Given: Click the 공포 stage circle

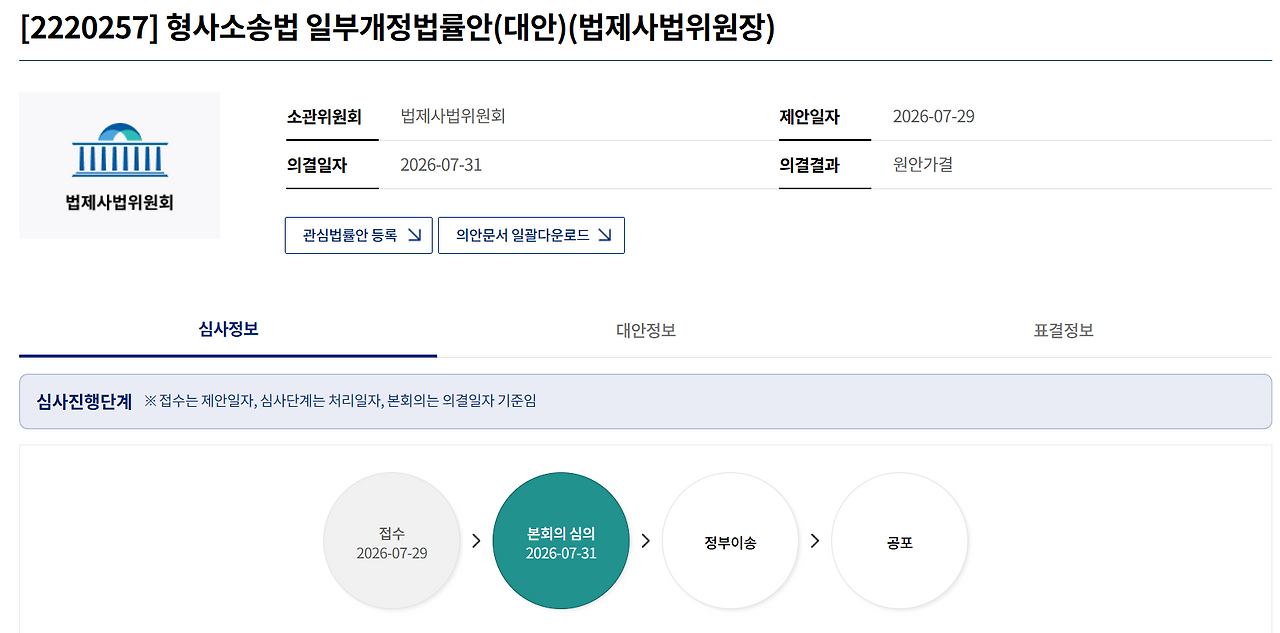Looking at the screenshot, I should 900,541.
